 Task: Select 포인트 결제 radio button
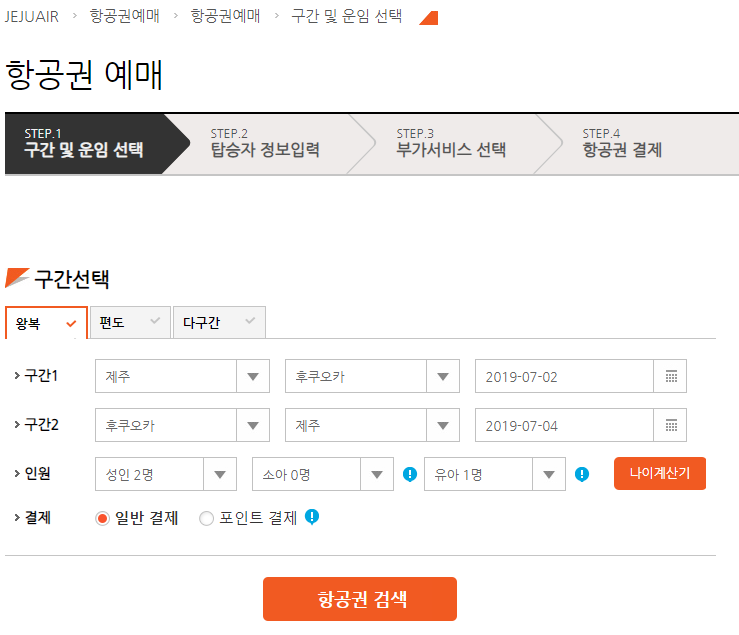click(206, 519)
